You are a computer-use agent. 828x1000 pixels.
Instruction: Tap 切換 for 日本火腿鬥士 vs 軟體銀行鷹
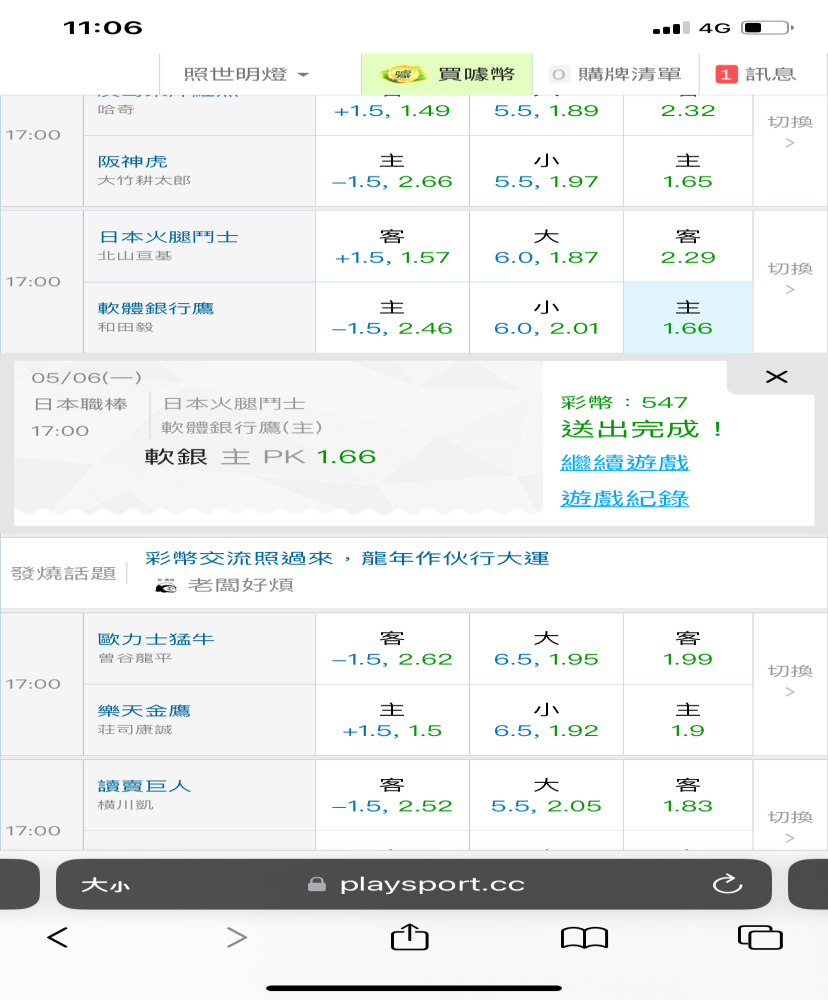790,279
